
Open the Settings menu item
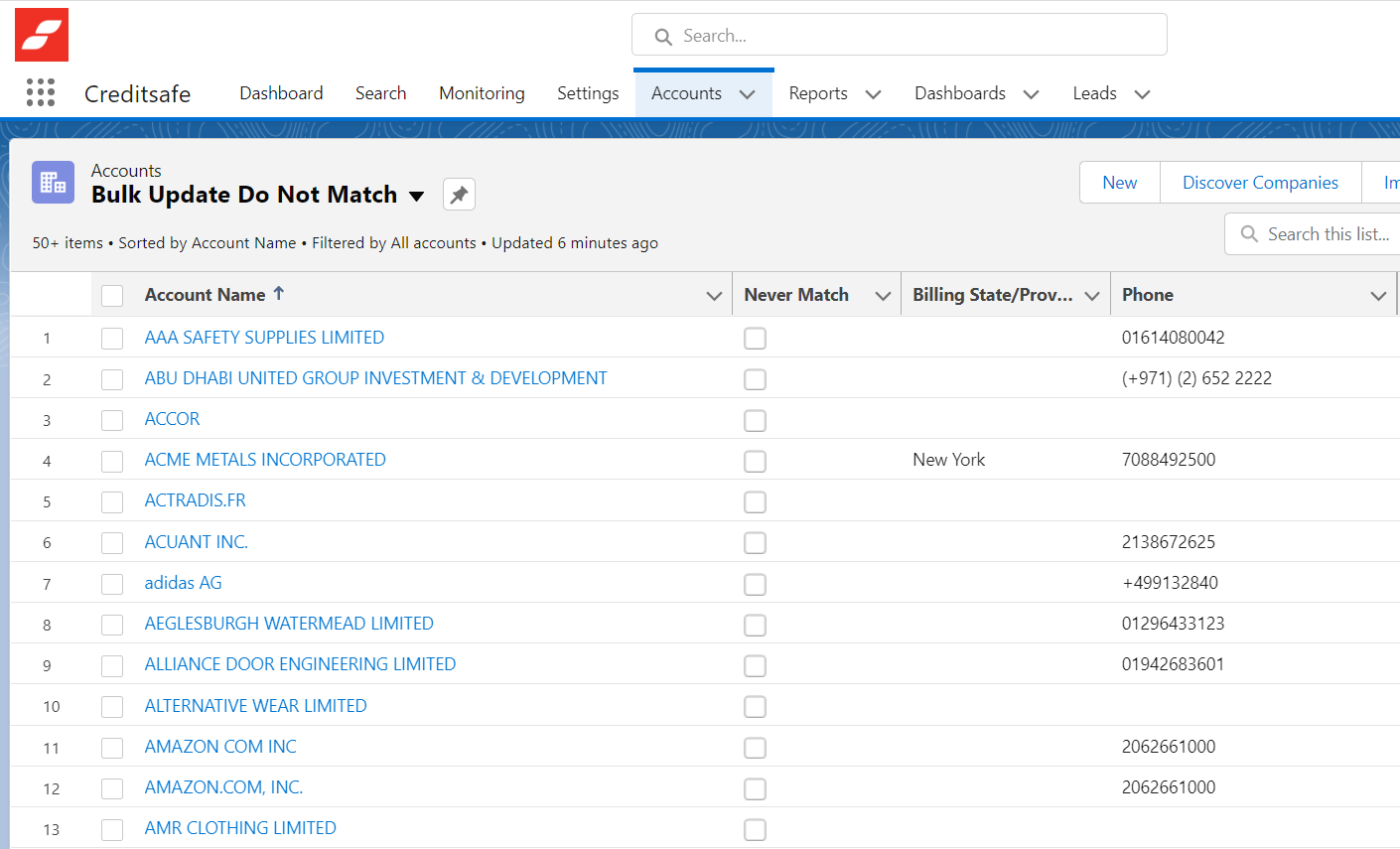click(x=588, y=92)
